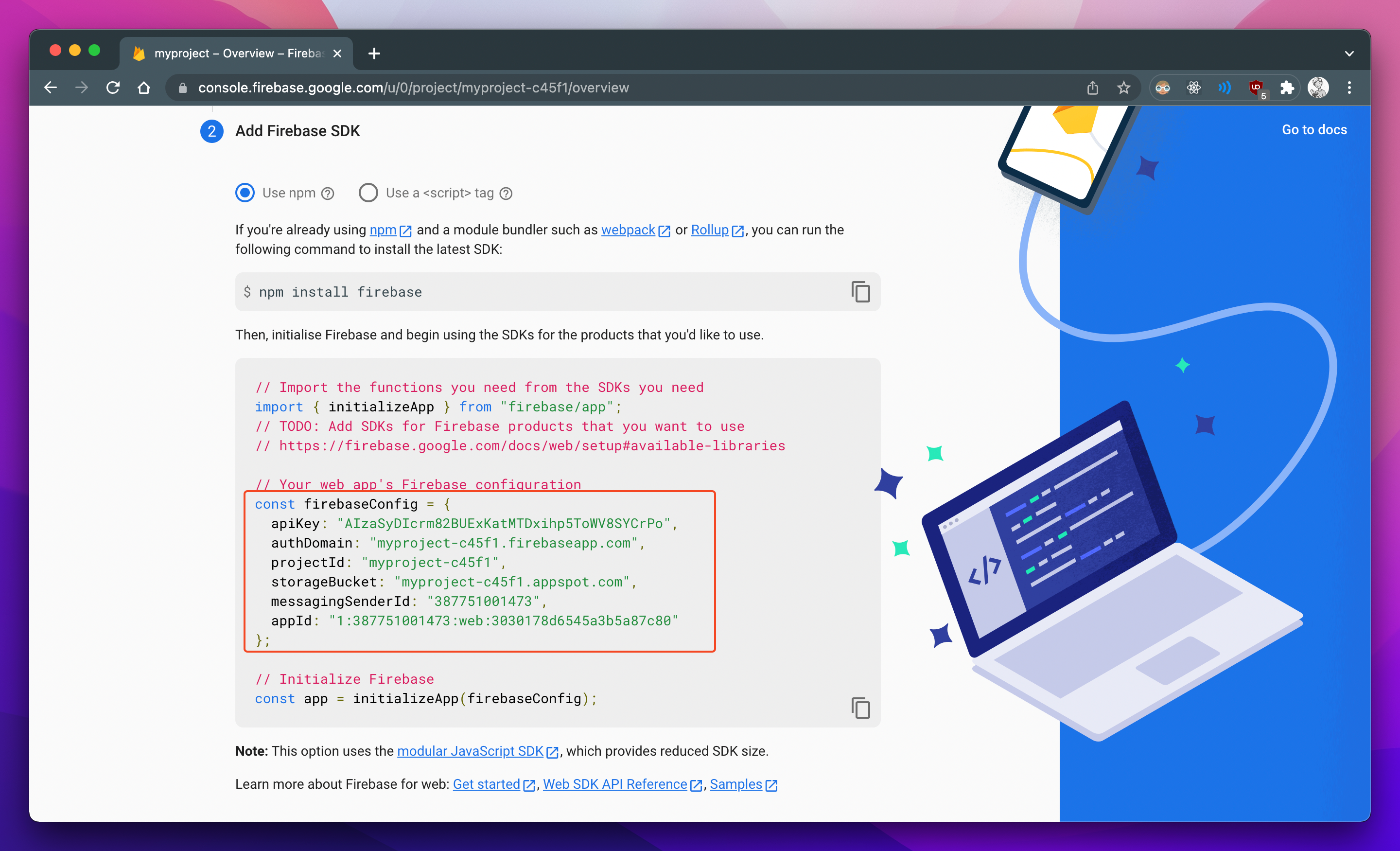The image size is (1400, 851).
Task: Select the Use a script tag option
Action: 368,193
